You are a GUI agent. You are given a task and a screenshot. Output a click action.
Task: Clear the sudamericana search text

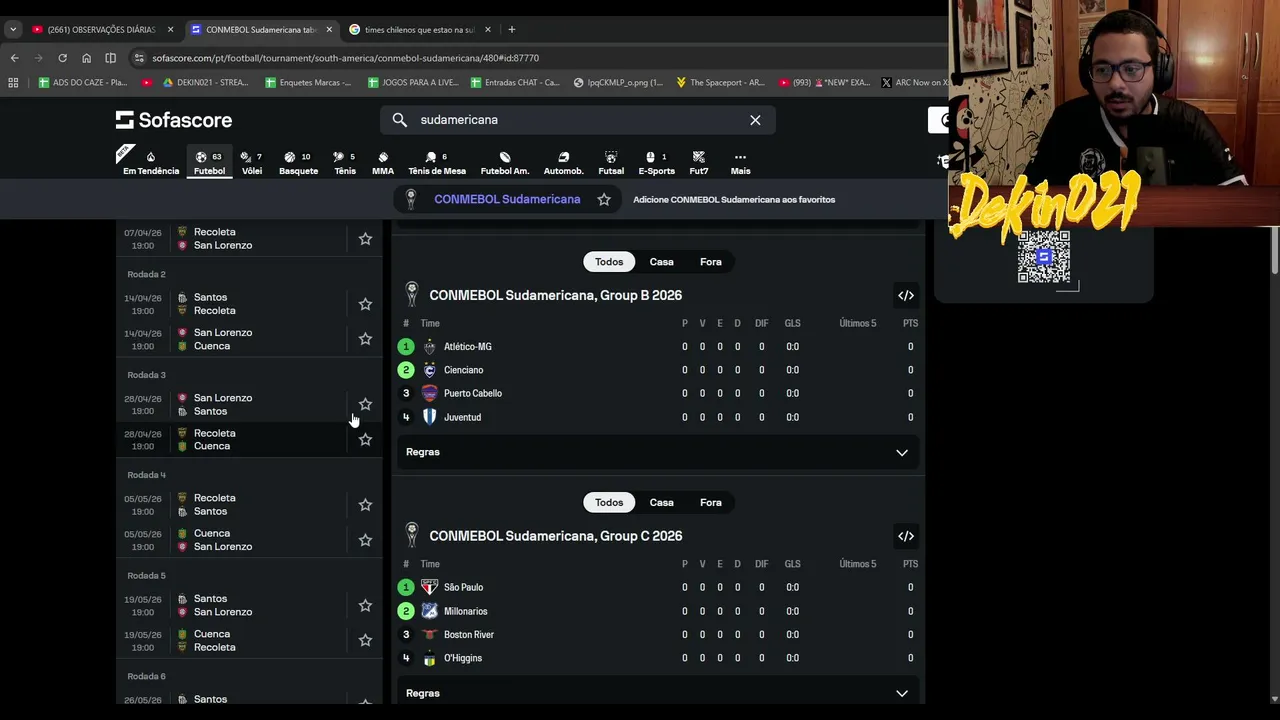coord(755,120)
